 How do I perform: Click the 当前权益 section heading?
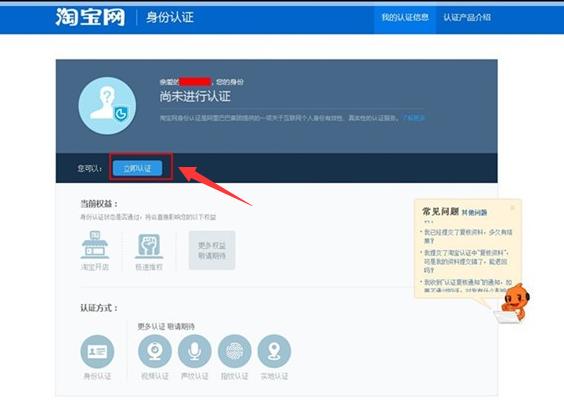(99, 204)
